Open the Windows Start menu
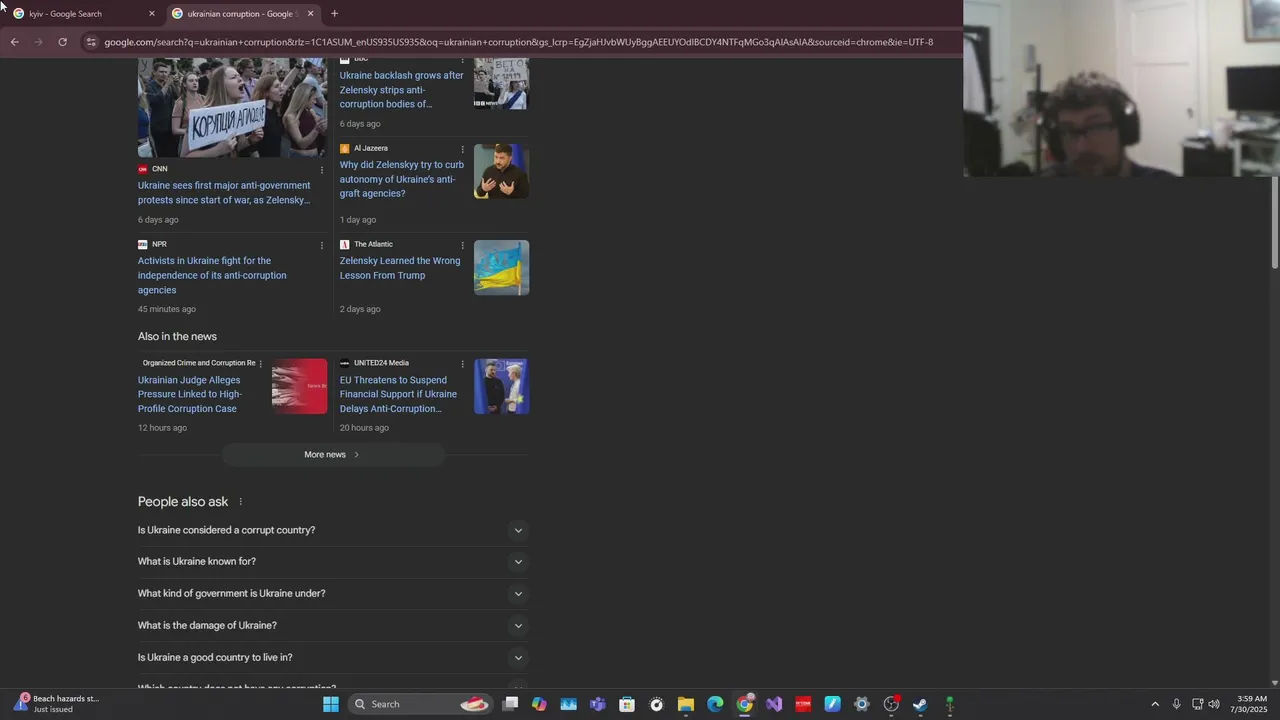The width and height of the screenshot is (1280, 720). [331, 704]
